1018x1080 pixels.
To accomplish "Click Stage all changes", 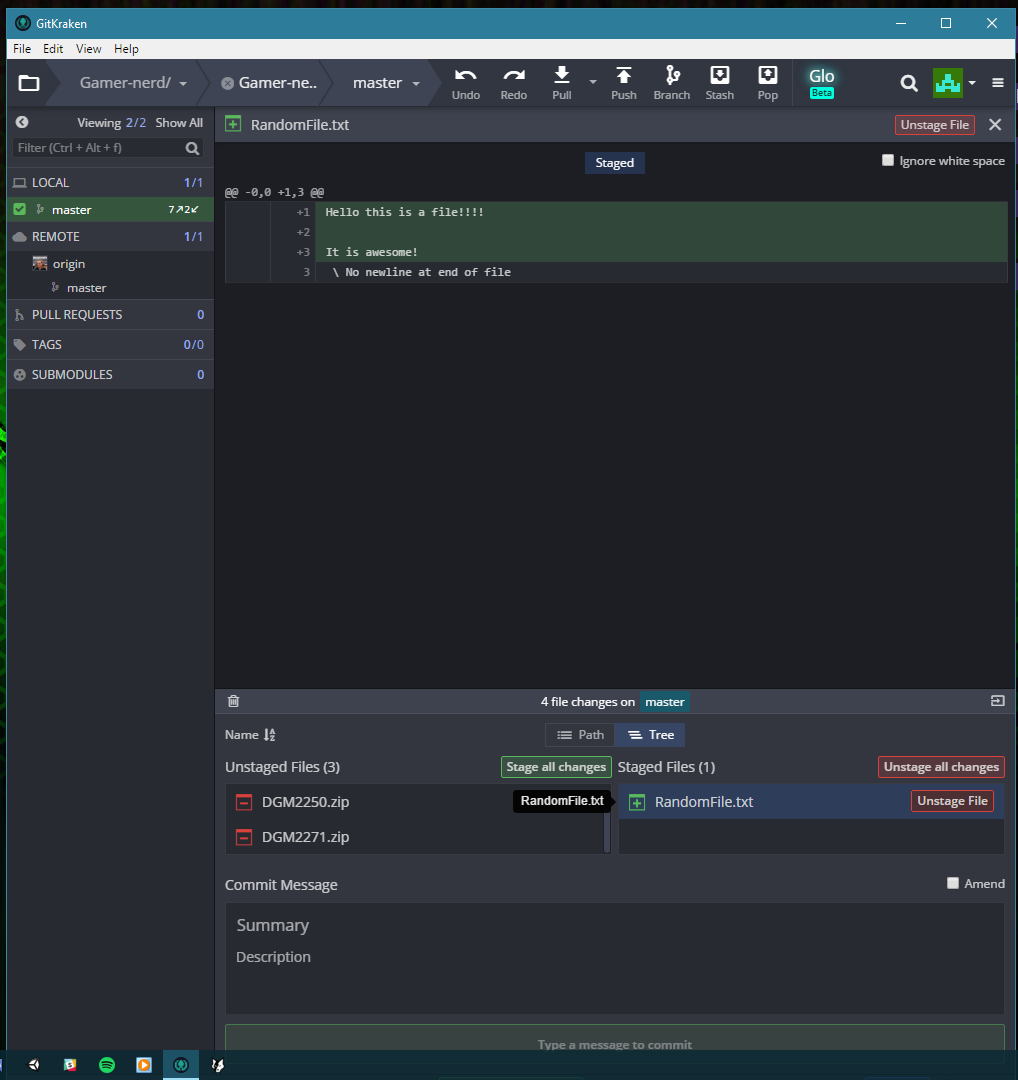I will [556, 767].
